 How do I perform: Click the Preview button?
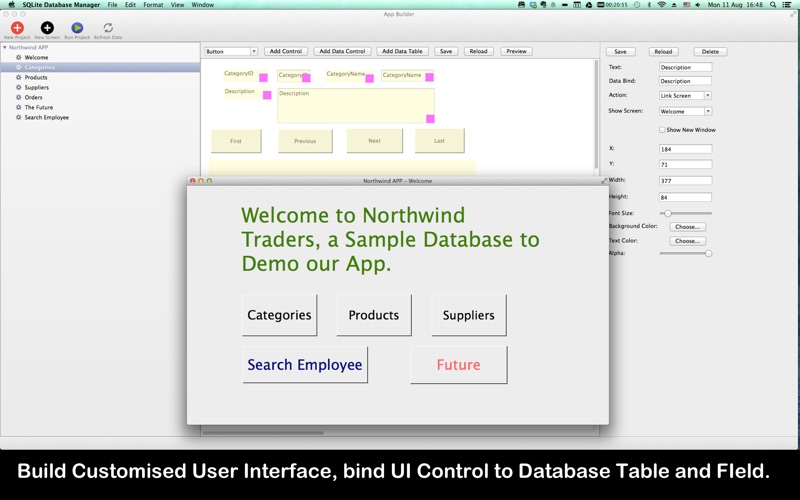[516, 51]
